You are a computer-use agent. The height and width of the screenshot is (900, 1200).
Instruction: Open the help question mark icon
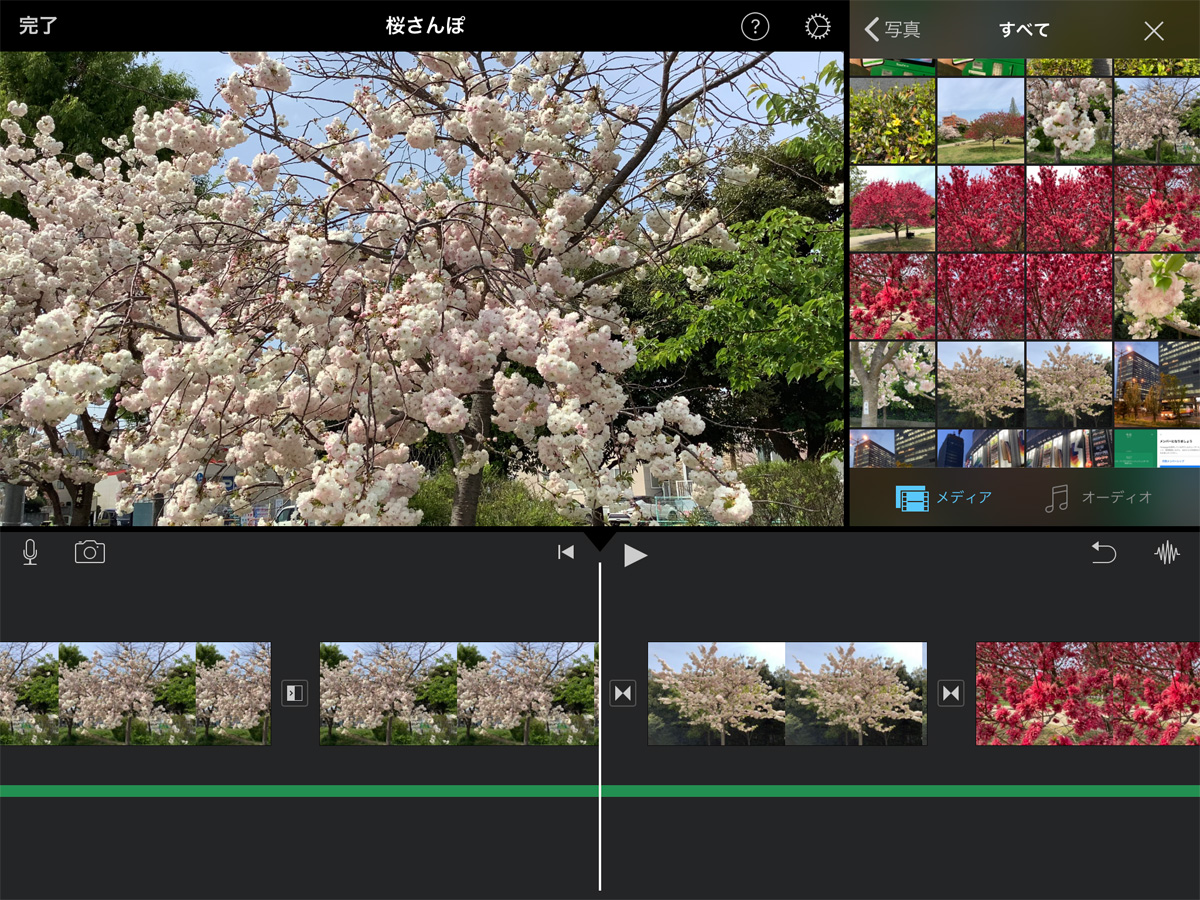pos(755,27)
